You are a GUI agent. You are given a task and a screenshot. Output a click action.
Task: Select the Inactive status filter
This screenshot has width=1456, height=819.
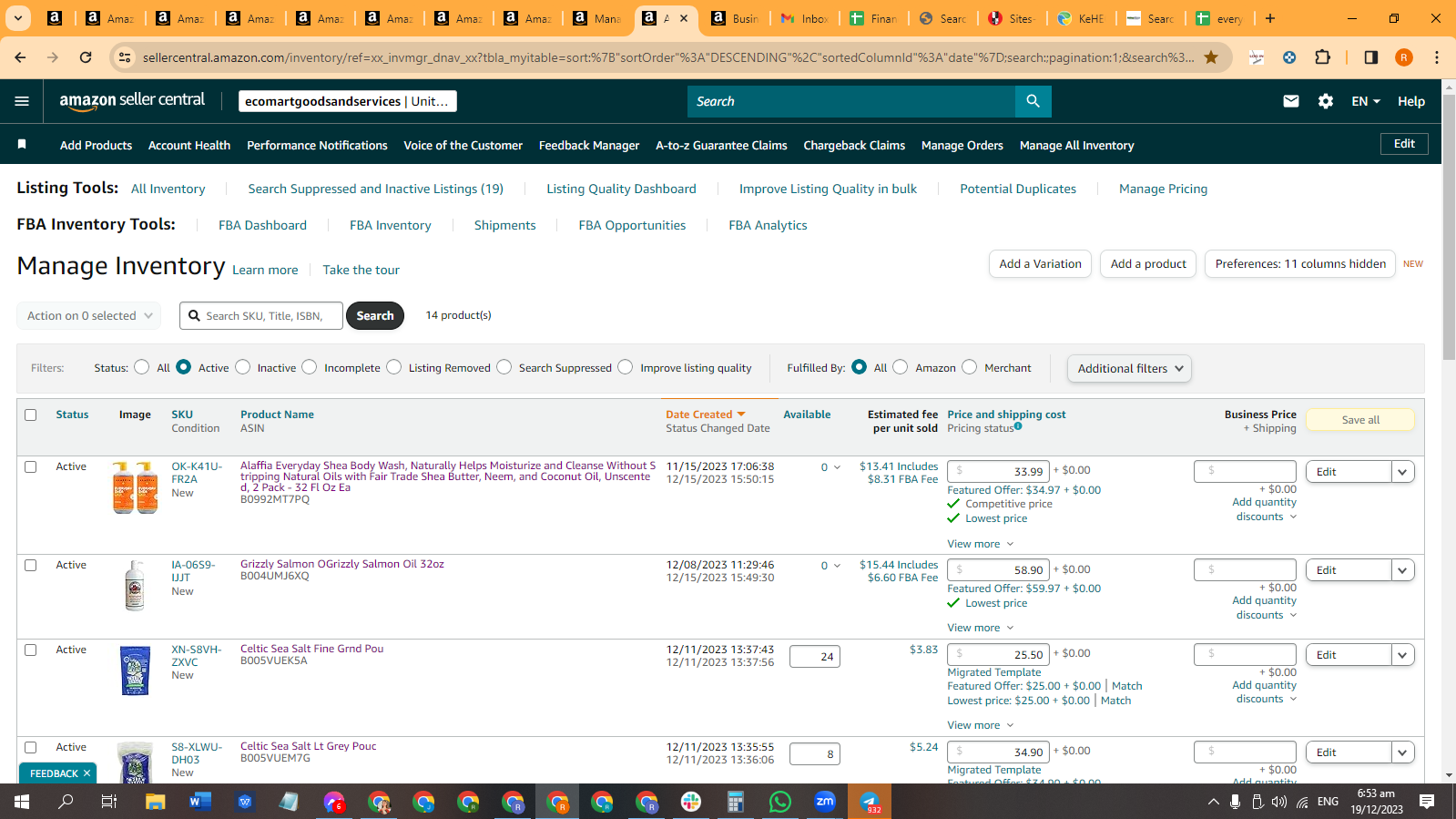pyautogui.click(x=243, y=367)
